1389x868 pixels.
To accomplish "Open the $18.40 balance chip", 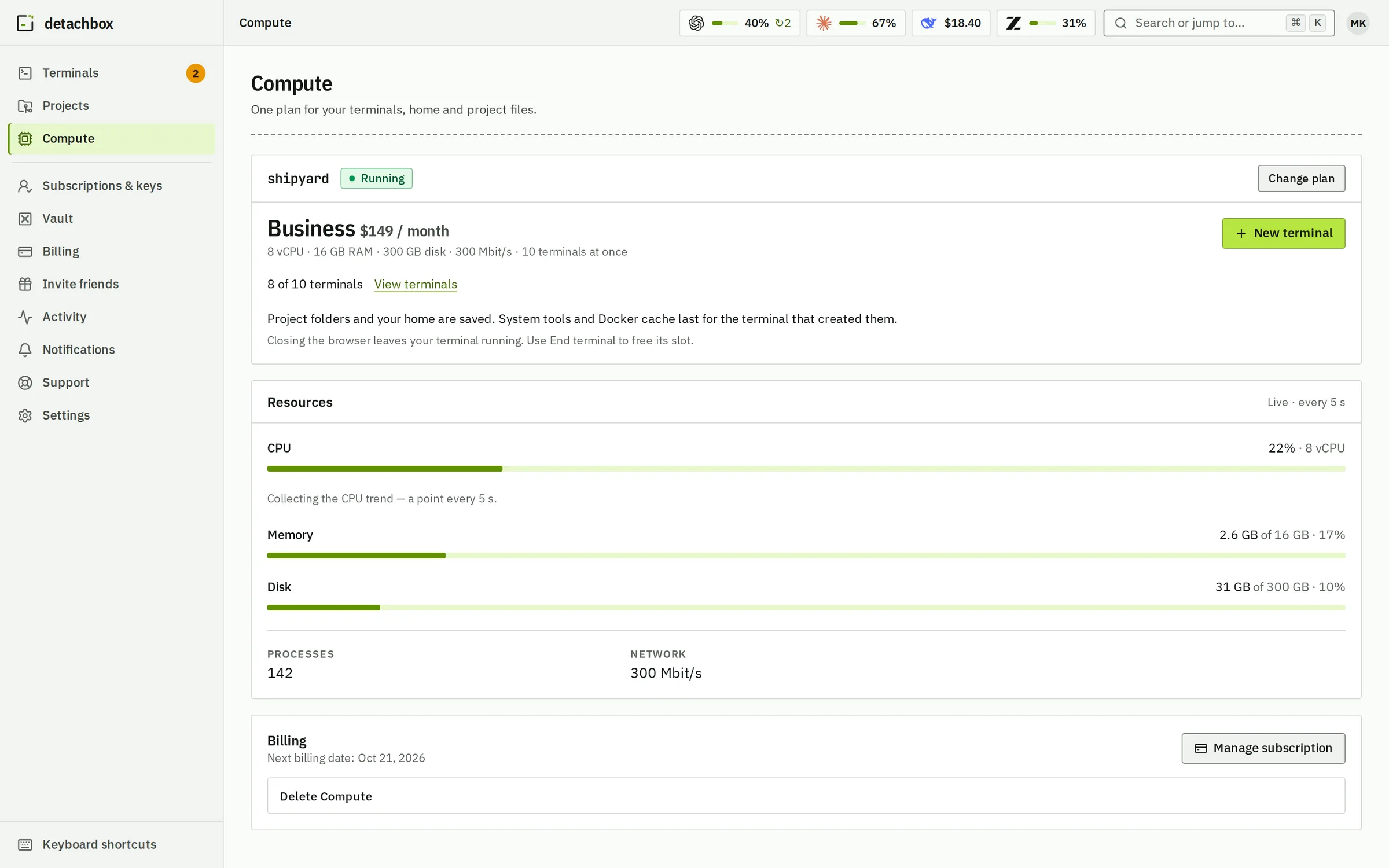I will pyautogui.click(x=950, y=23).
